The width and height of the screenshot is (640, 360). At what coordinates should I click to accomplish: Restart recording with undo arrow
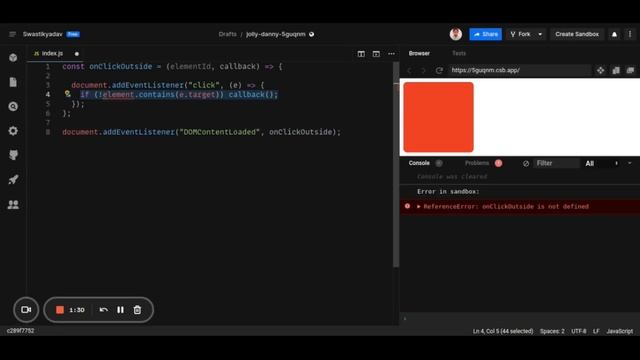click(x=104, y=310)
